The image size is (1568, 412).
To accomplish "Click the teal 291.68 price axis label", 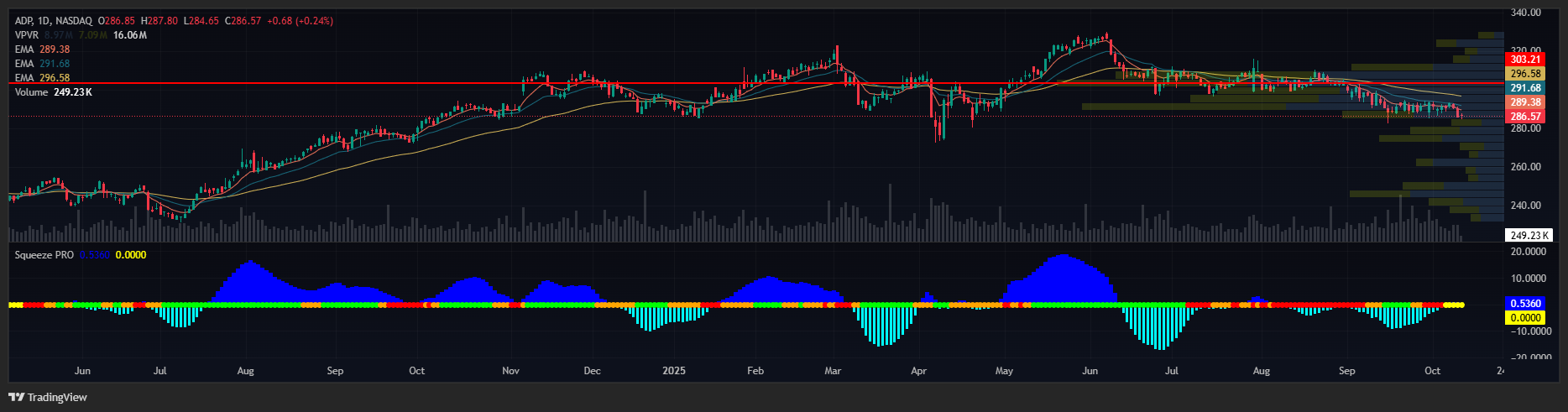I will click(x=1525, y=88).
